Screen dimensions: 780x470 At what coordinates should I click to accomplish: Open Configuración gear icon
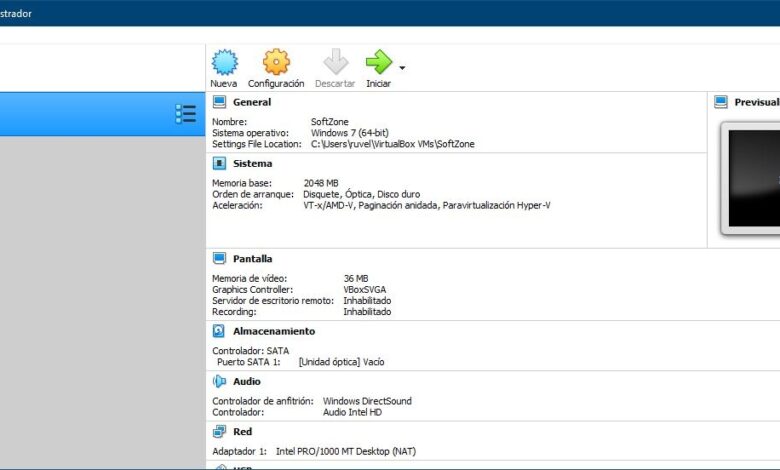coord(276,62)
